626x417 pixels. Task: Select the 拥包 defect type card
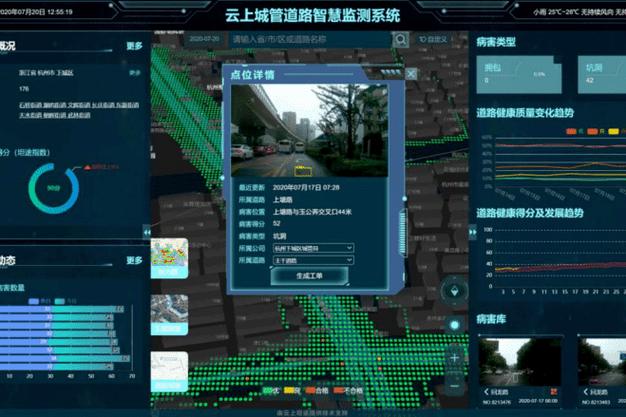519,75
